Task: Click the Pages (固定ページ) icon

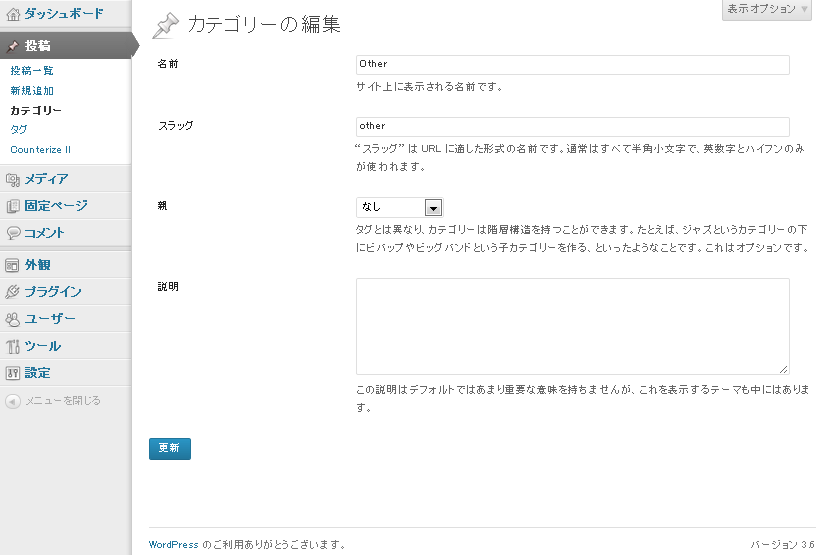Action: coord(13,207)
